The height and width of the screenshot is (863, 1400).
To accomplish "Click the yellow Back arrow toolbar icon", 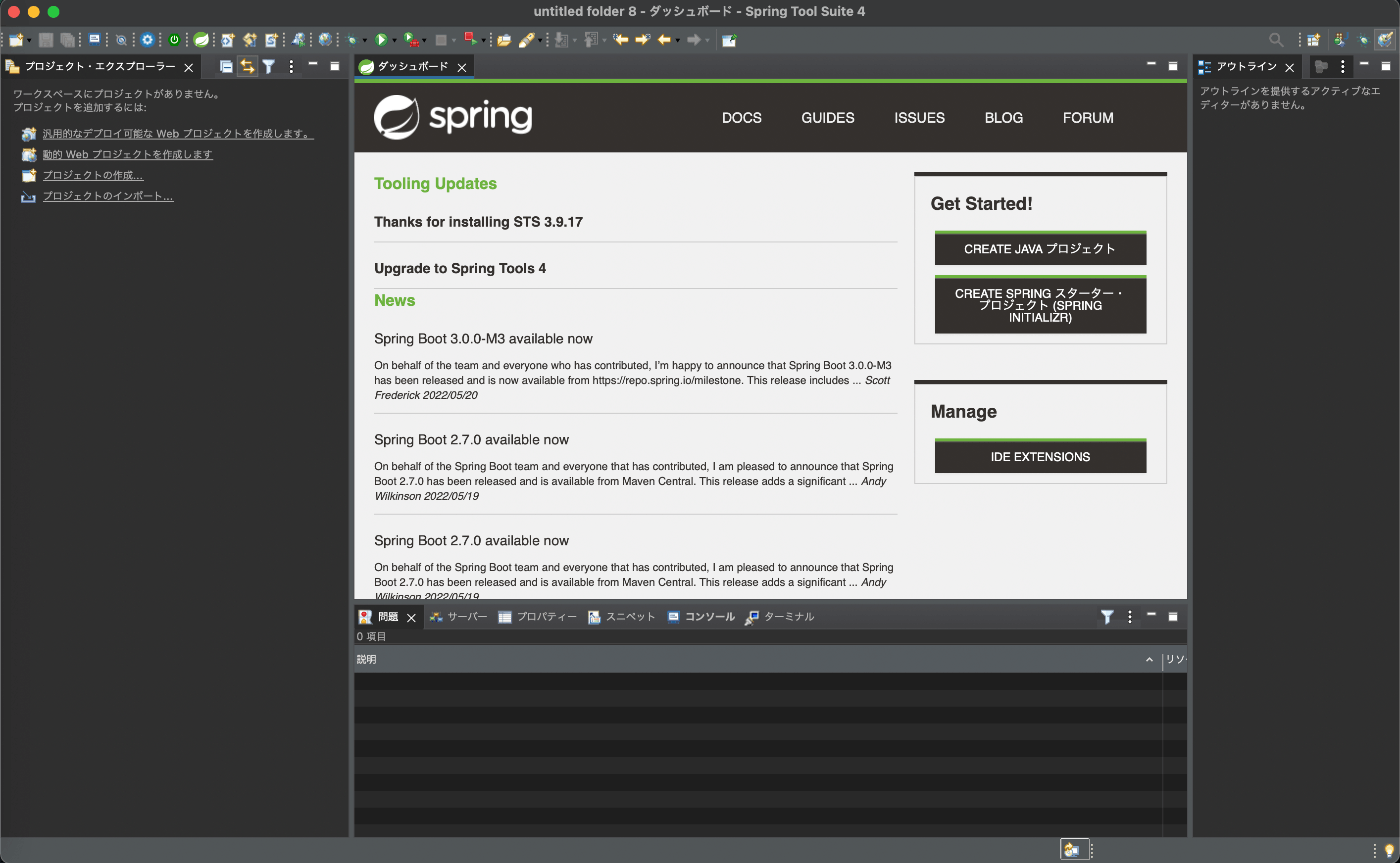I will coord(663,40).
